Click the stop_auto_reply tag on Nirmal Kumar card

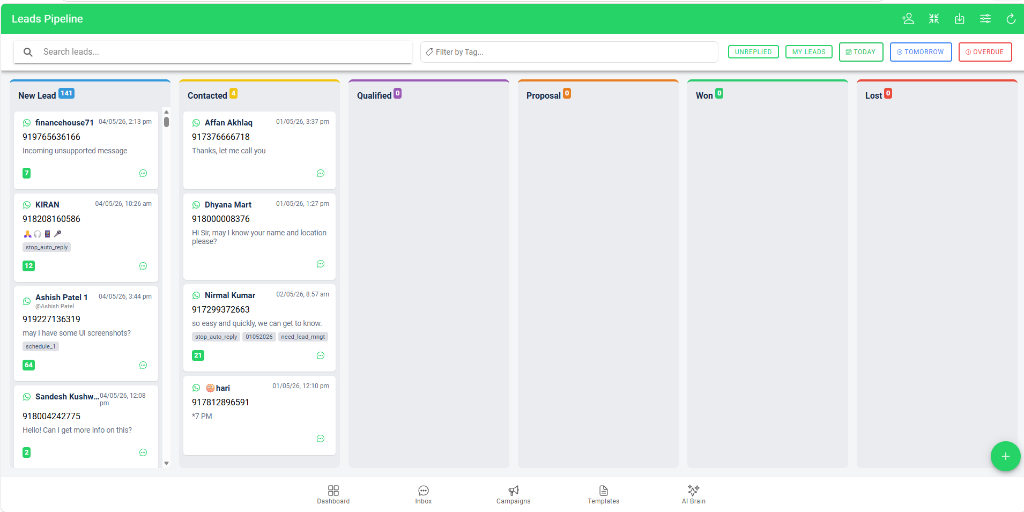tap(216, 337)
